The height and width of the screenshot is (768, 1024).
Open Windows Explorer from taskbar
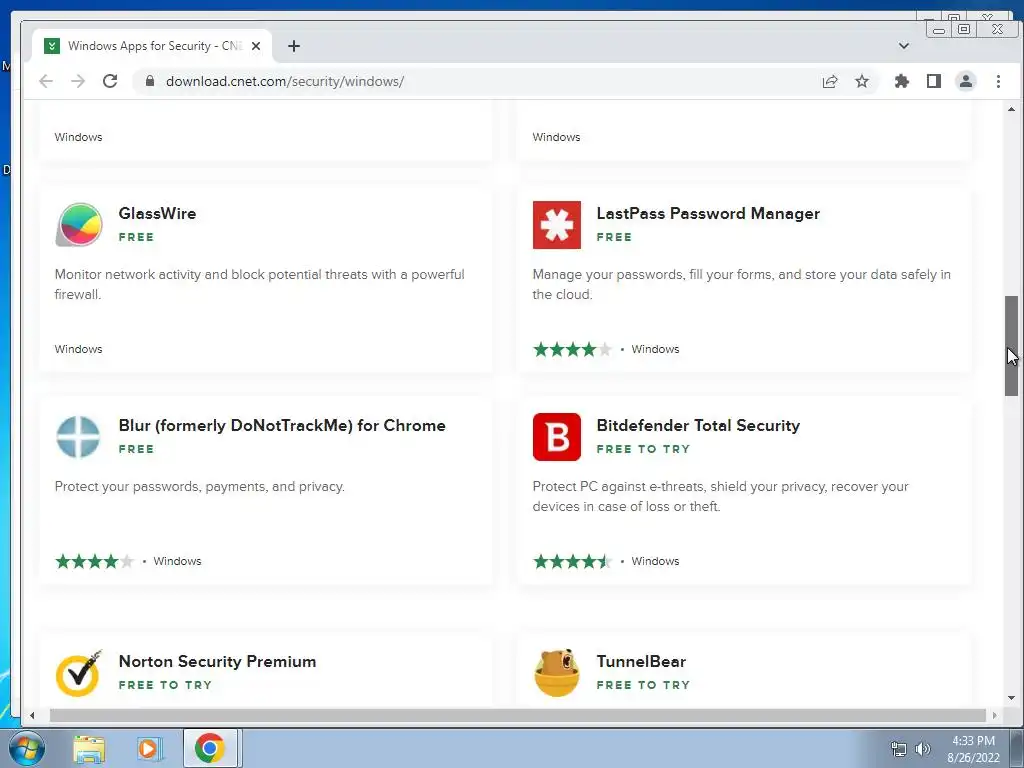(x=89, y=749)
